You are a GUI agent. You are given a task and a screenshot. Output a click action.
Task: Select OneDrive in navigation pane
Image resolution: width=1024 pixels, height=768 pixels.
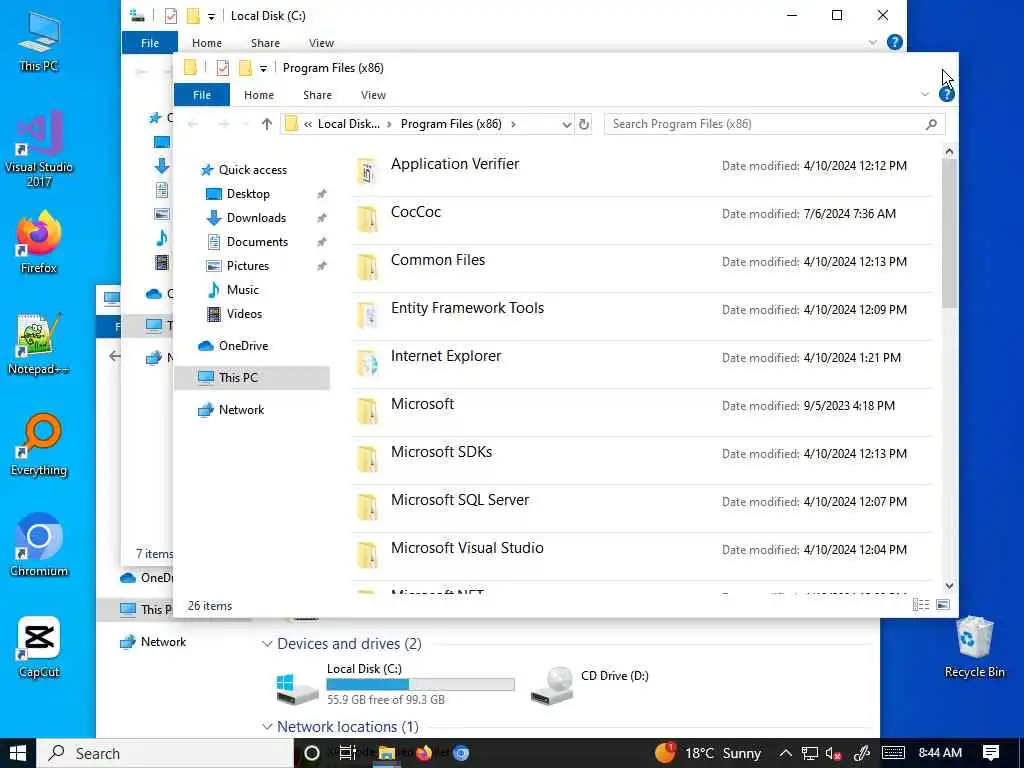pos(243,345)
